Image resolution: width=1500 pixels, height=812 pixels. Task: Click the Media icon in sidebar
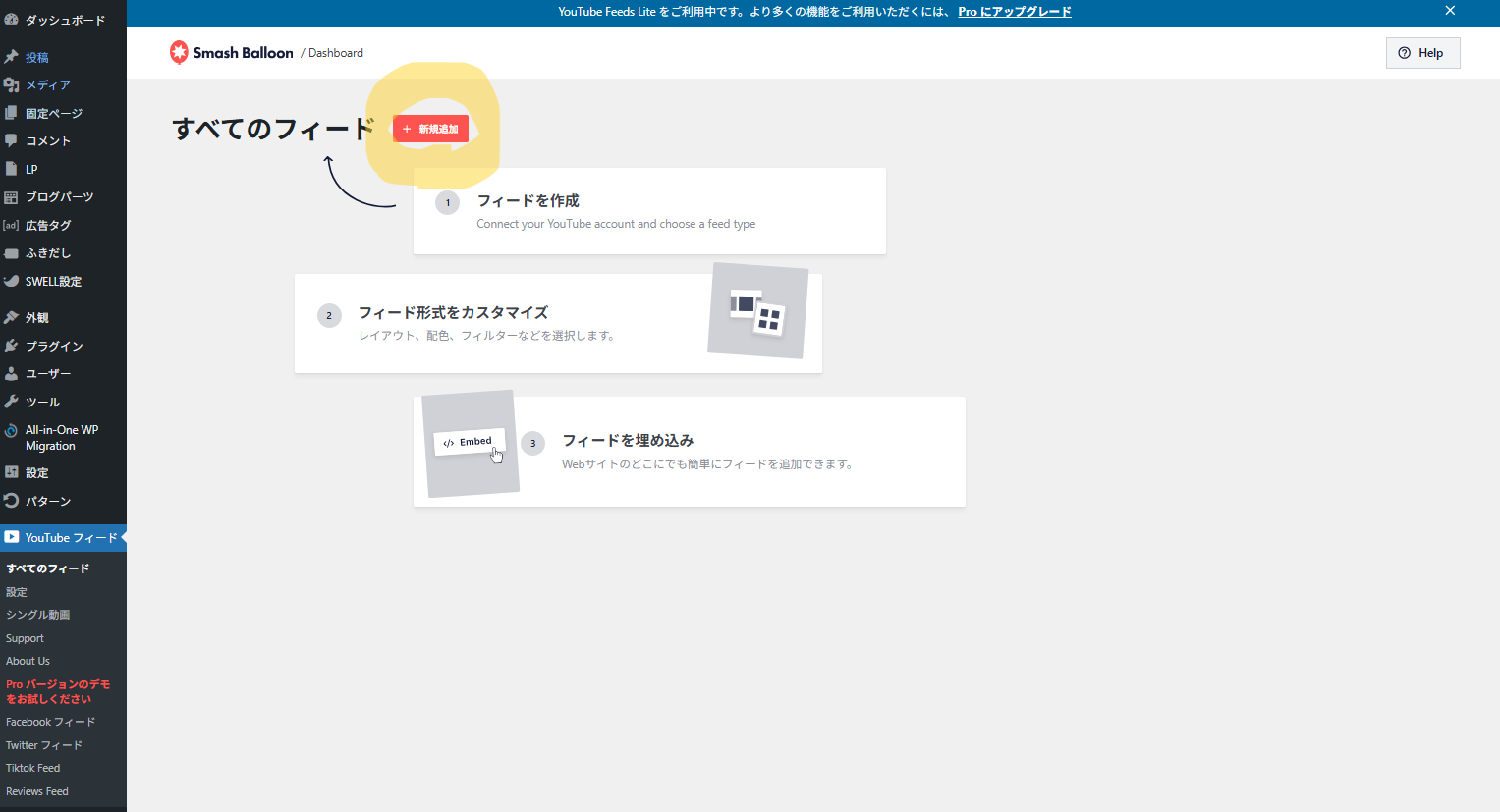click(12, 85)
